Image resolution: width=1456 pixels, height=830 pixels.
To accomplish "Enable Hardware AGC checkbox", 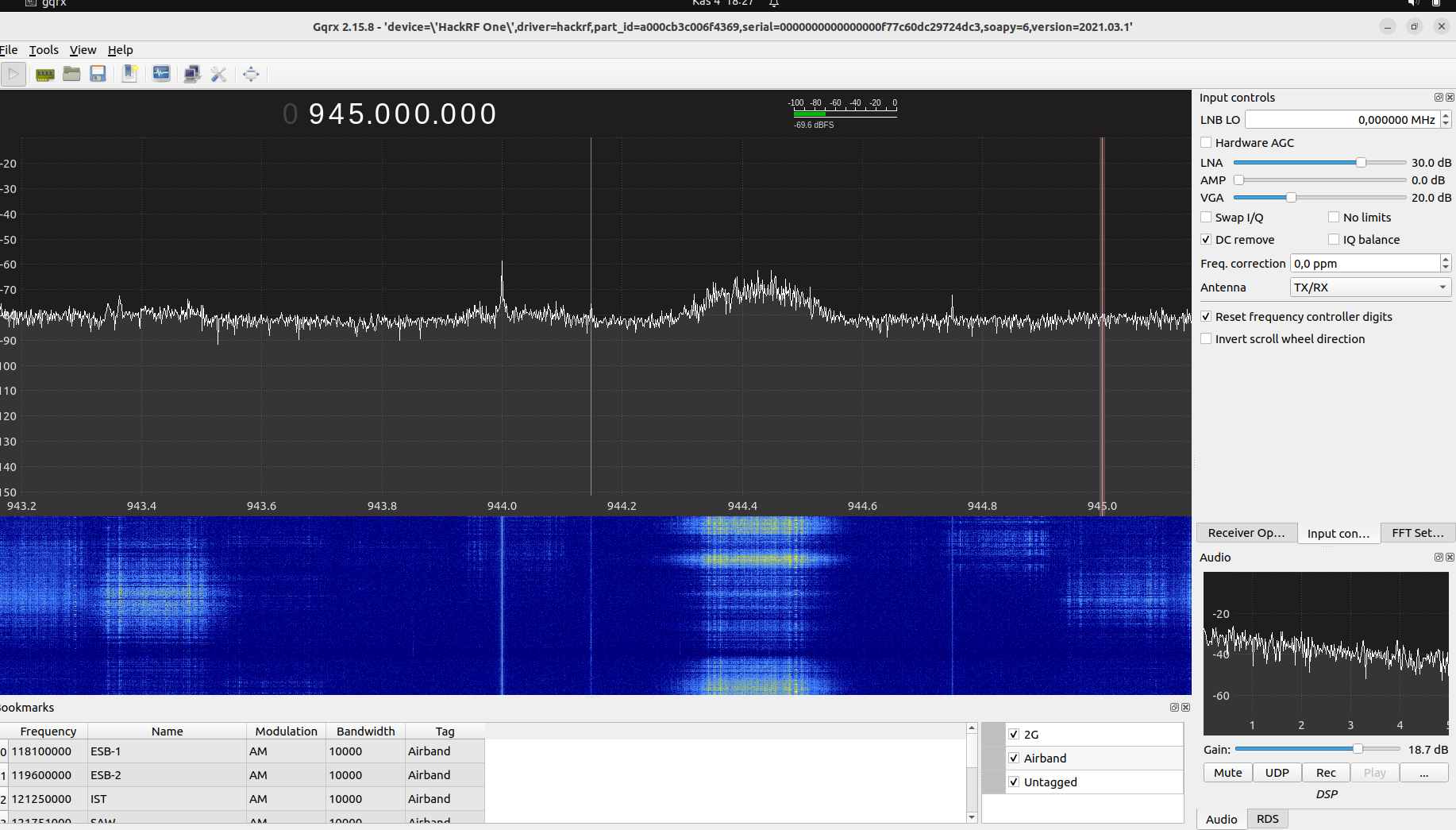I will [1206, 143].
